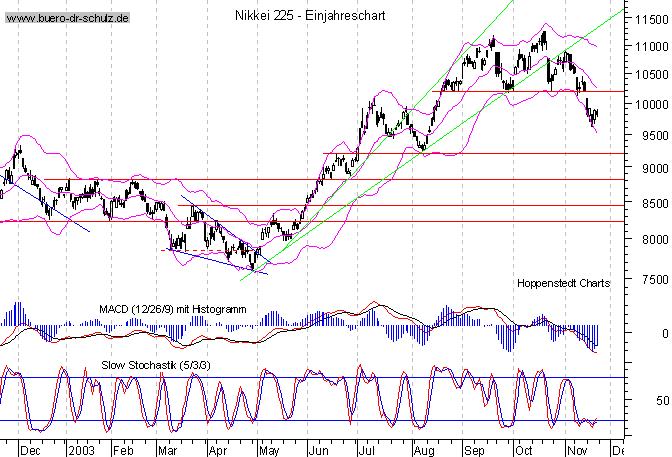This screenshot has height=457, width=672.
Task: Click the 8500 price axis label
Action: [x=648, y=204]
